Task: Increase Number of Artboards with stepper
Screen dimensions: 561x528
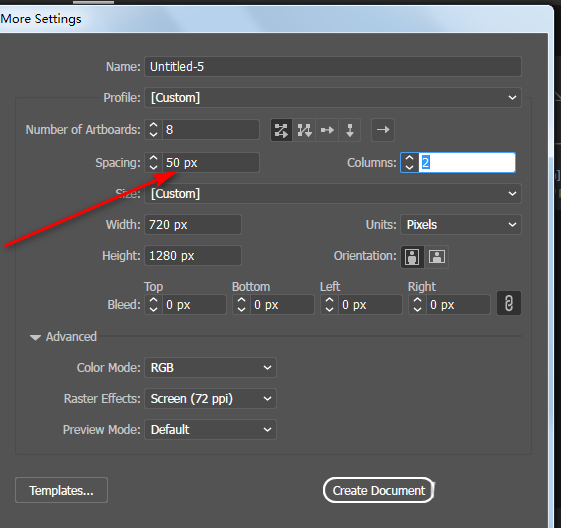Action: (153, 125)
